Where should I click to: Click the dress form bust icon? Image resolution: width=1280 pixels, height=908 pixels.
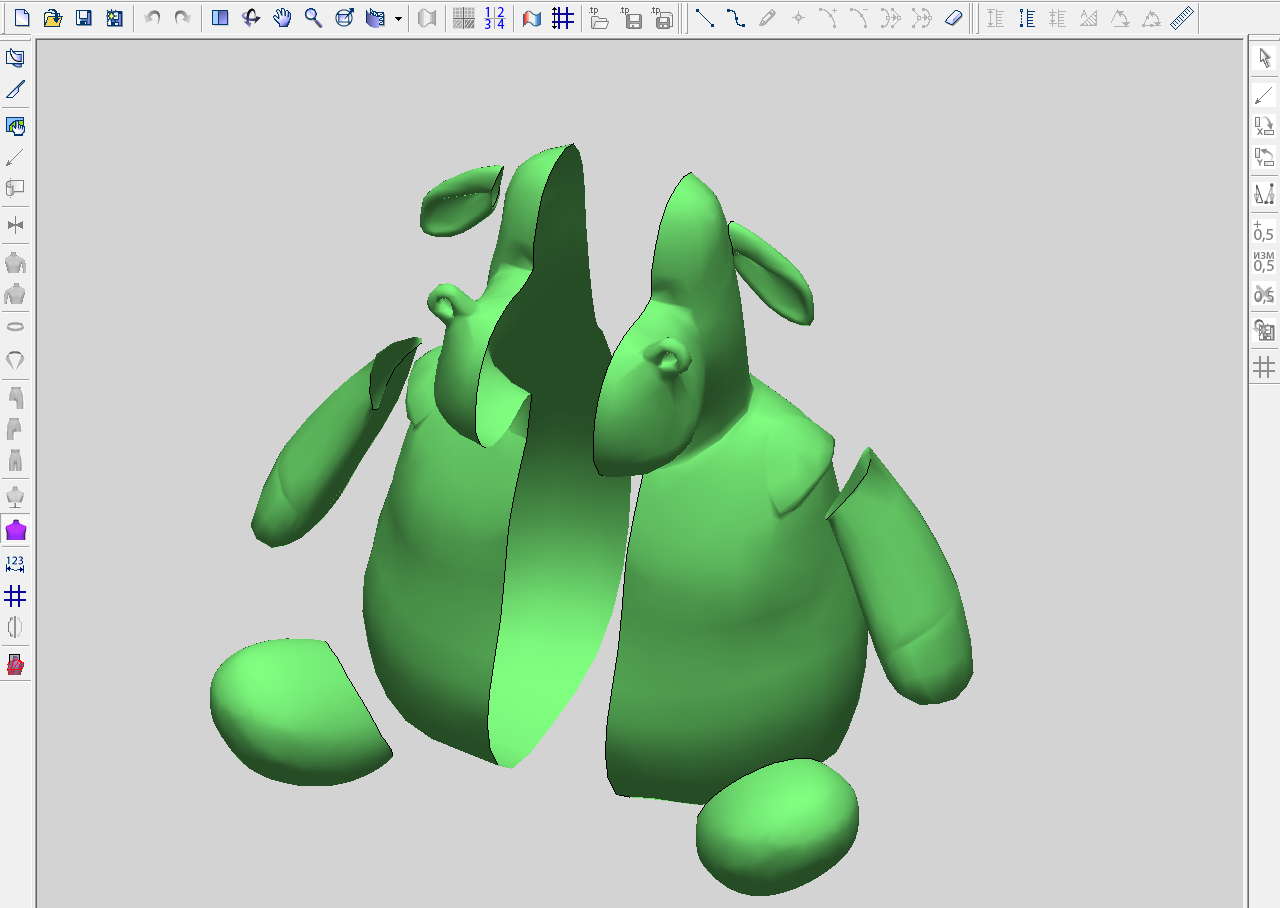[x=15, y=496]
